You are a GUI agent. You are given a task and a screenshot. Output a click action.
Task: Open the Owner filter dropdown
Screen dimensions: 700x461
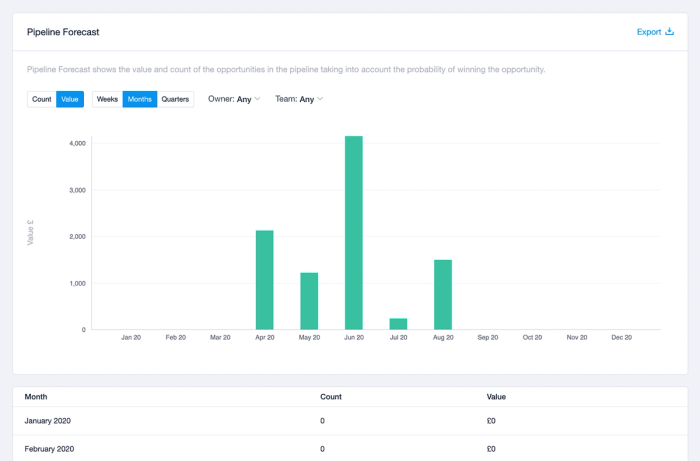pos(234,99)
